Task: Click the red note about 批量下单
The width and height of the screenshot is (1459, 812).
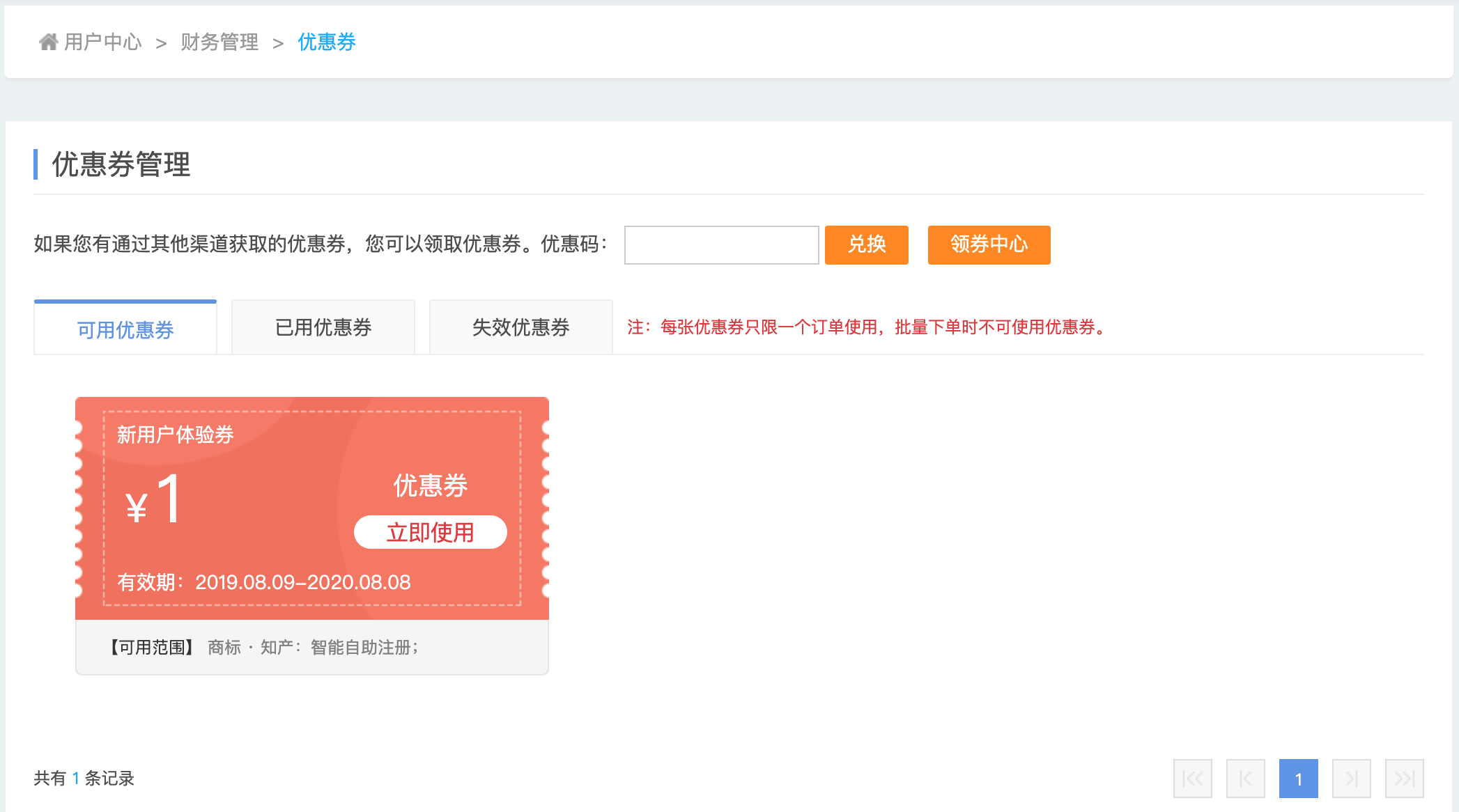Action: [867, 327]
